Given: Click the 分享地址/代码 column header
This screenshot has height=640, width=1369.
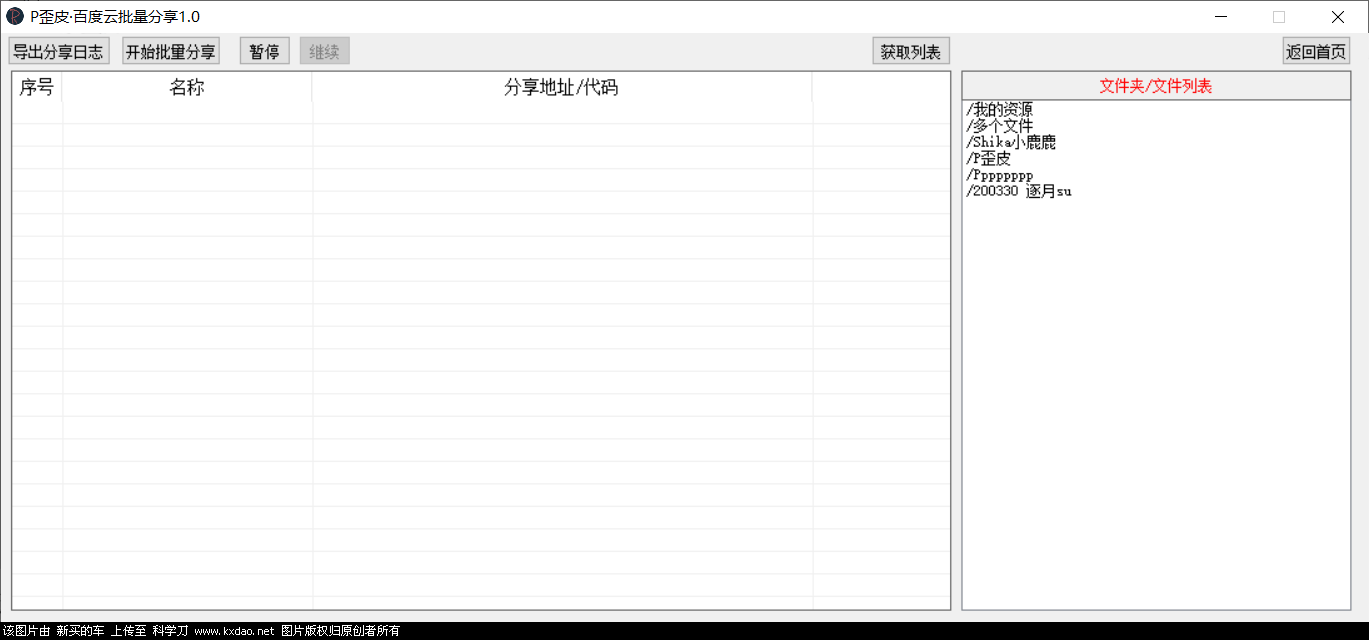Looking at the screenshot, I should tap(562, 88).
